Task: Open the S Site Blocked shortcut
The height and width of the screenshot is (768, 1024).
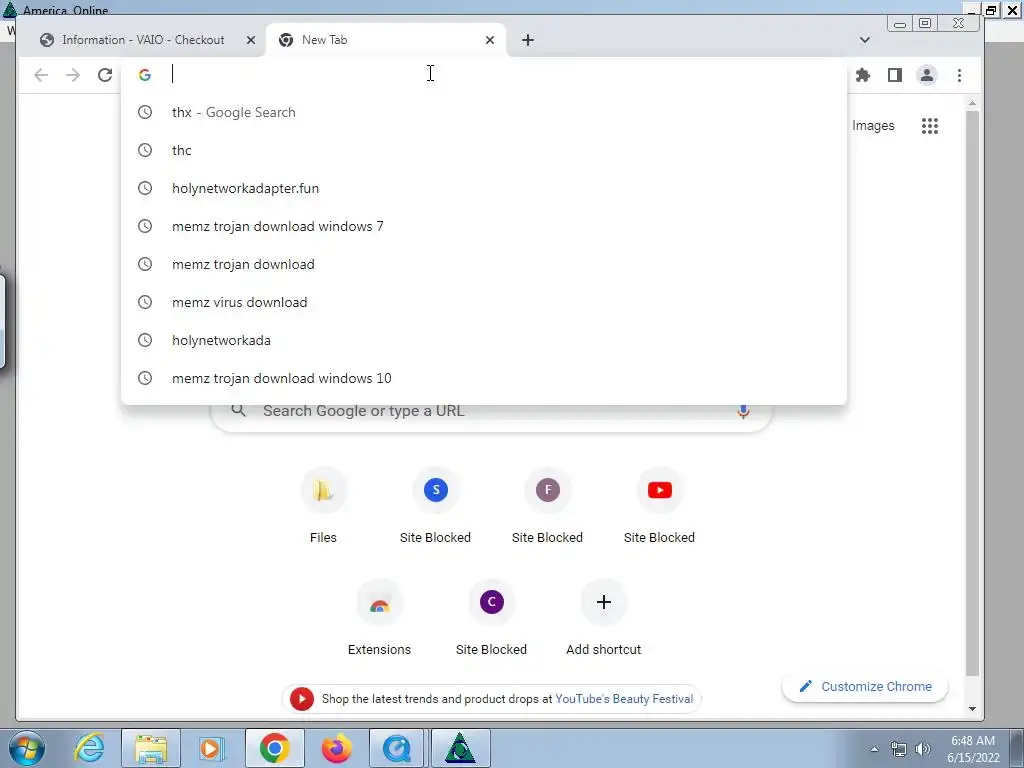Action: pyautogui.click(x=436, y=490)
